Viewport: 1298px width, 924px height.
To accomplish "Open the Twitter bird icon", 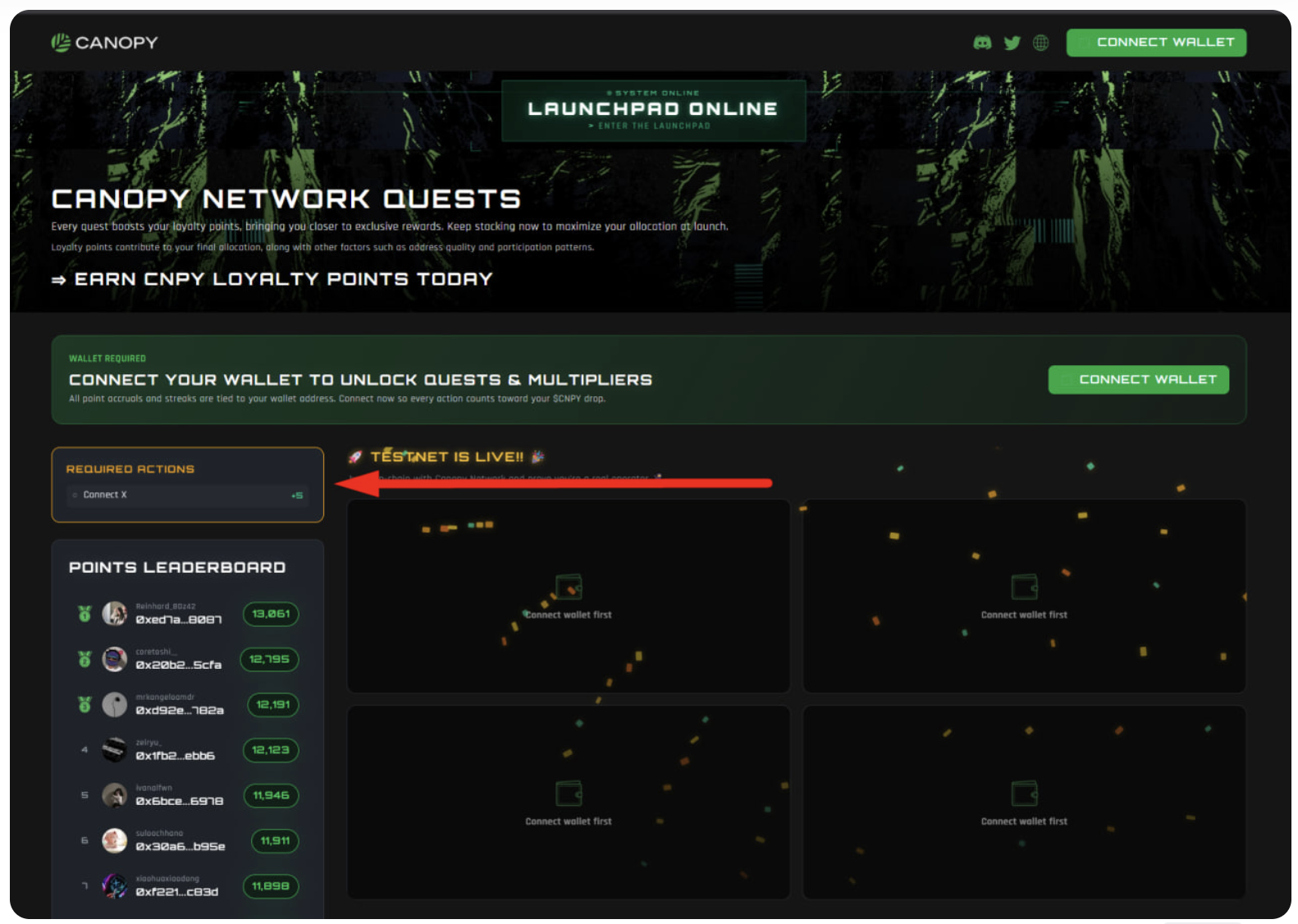I will (1012, 43).
